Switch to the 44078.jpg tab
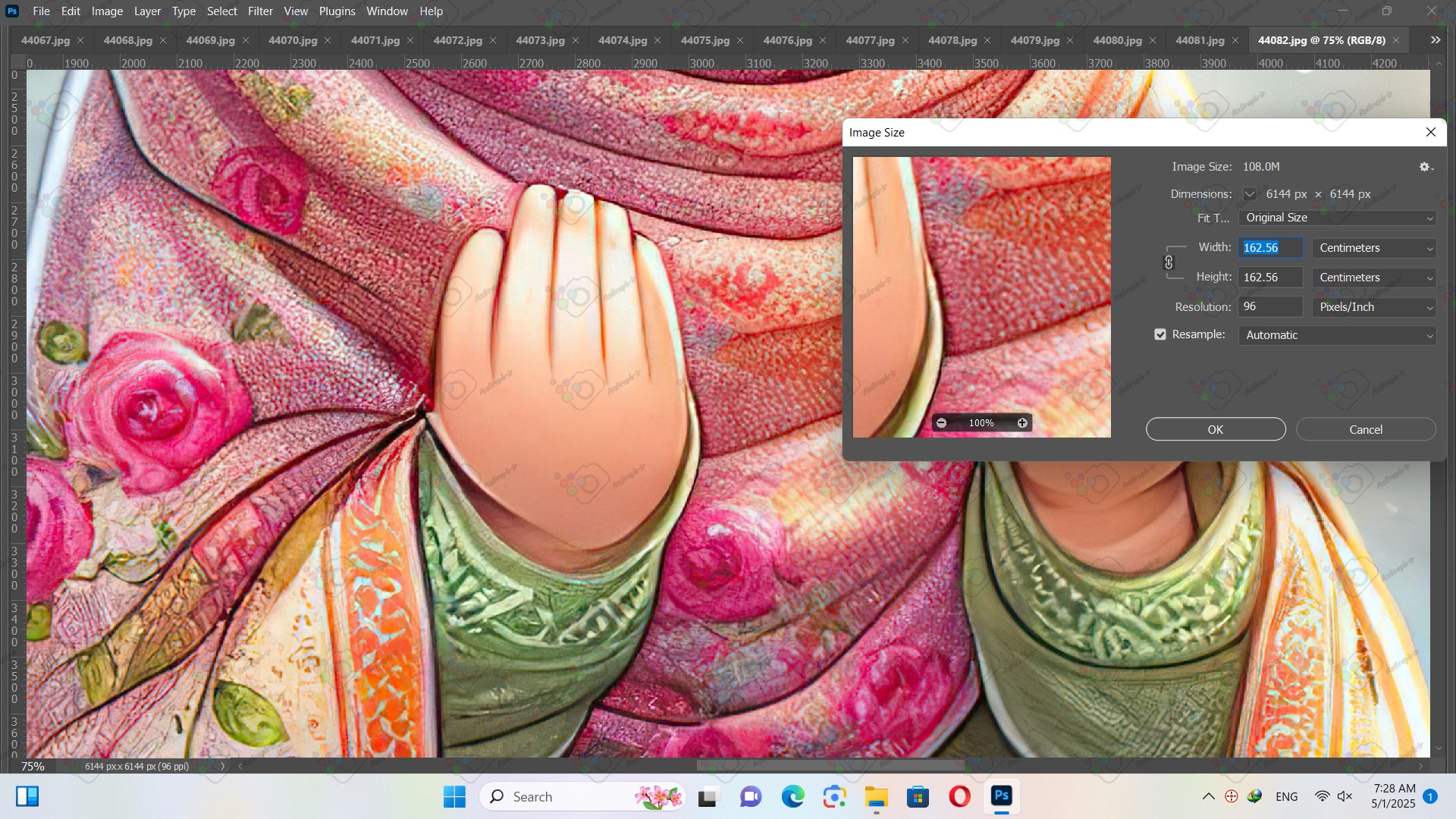The image size is (1456, 819). pyautogui.click(x=952, y=41)
